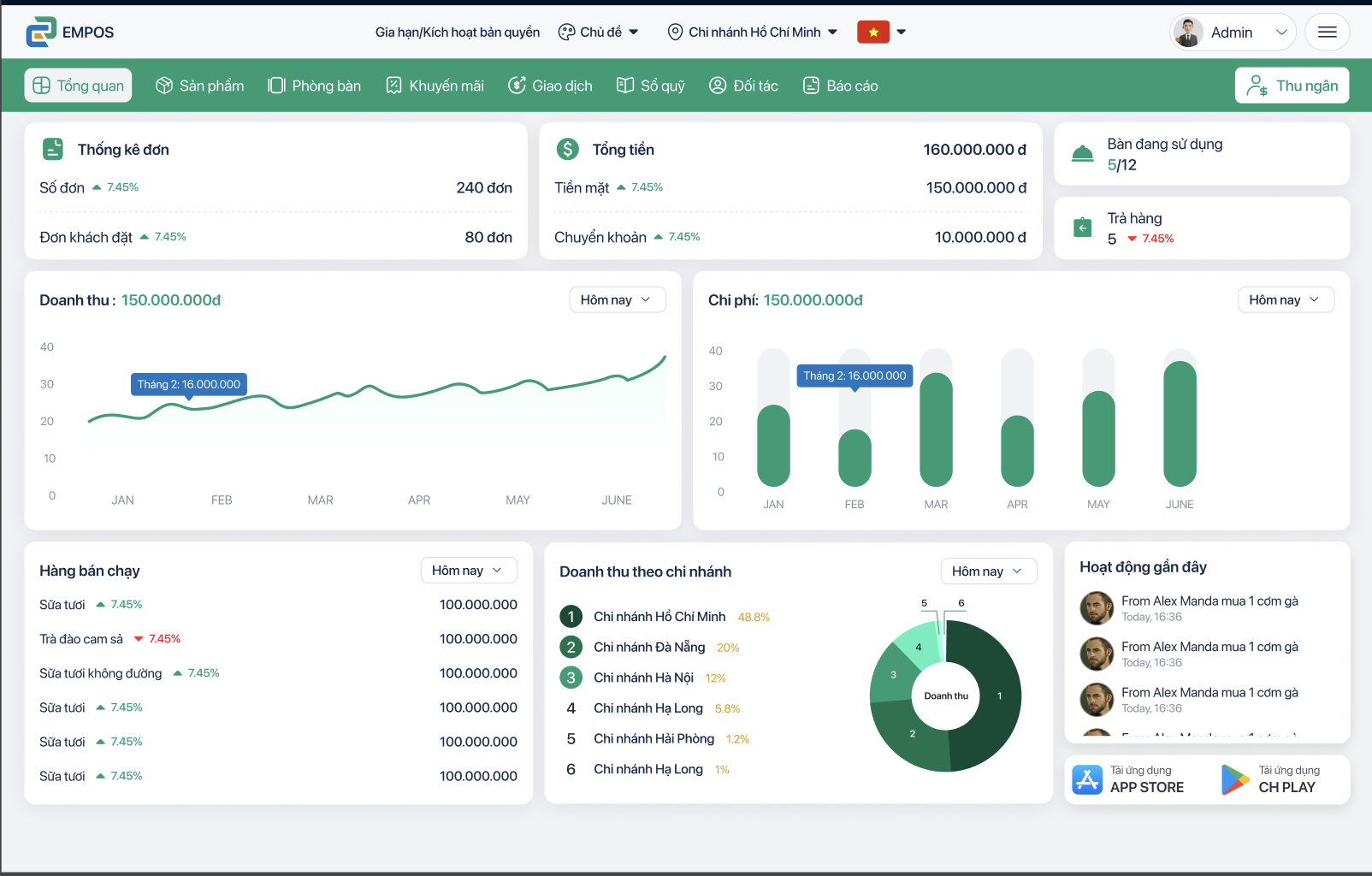Click Gia hạn/Kích hoạt bản quyền link
Viewport: 1372px width, 876px height.
coord(458,33)
